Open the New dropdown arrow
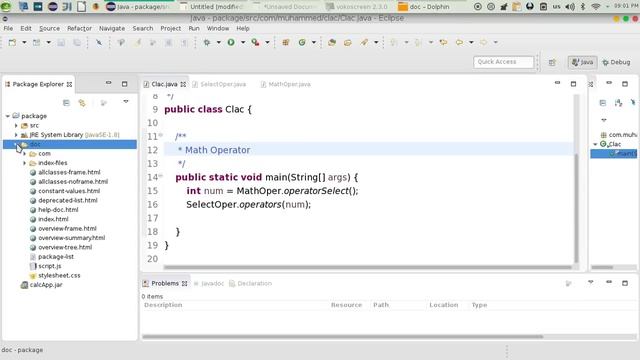This screenshot has height=360, width=640. [24, 42]
